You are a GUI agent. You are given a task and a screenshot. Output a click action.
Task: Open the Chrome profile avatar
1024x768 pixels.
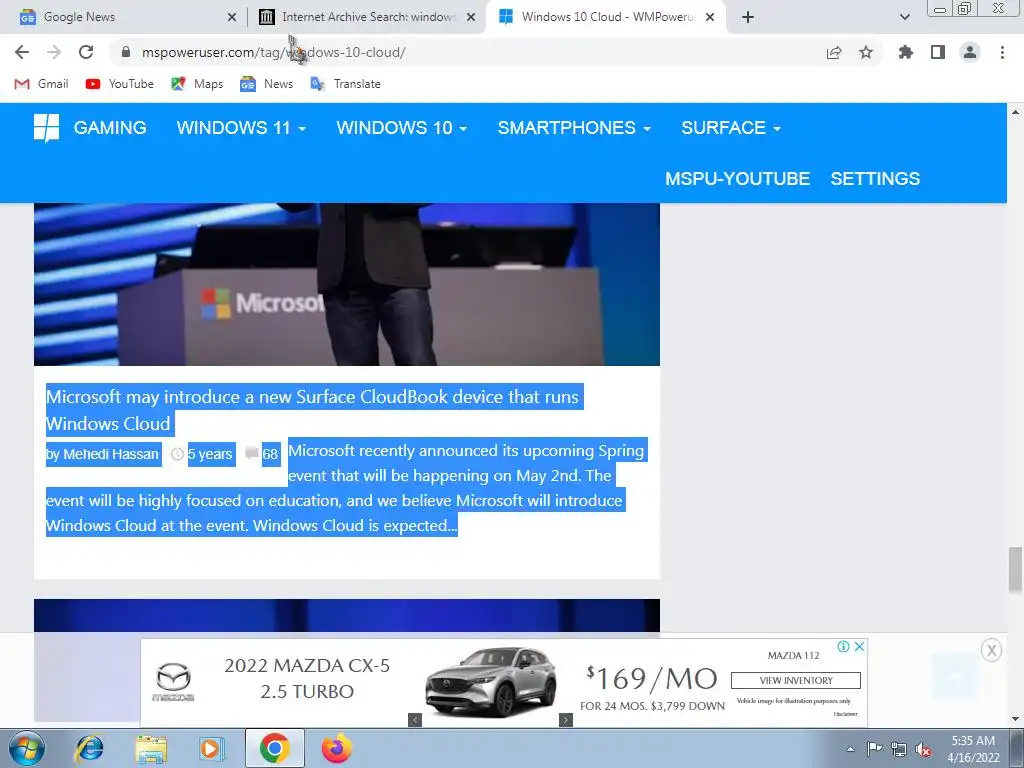click(970, 52)
